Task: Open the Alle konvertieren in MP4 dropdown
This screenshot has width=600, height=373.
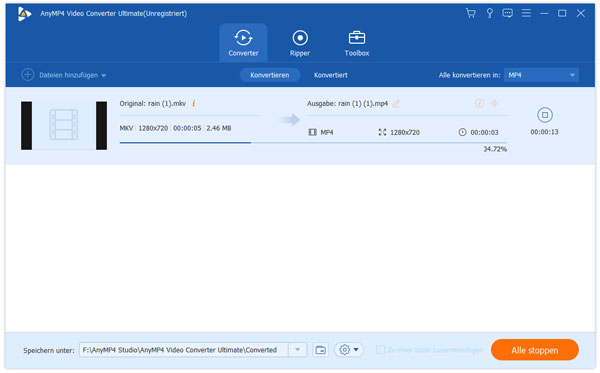Action: 541,75
